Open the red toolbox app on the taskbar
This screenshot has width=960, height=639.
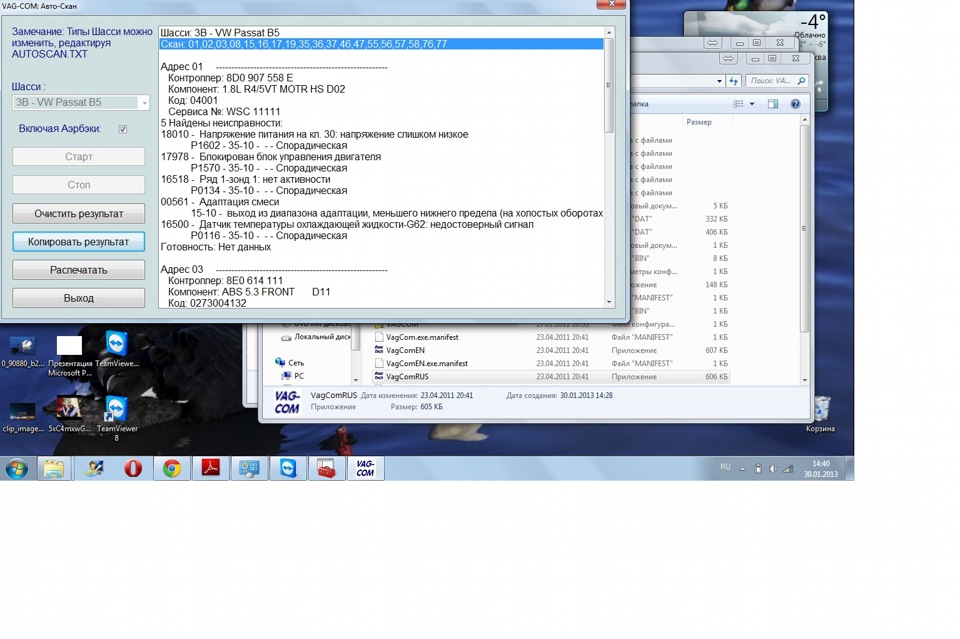point(326,469)
